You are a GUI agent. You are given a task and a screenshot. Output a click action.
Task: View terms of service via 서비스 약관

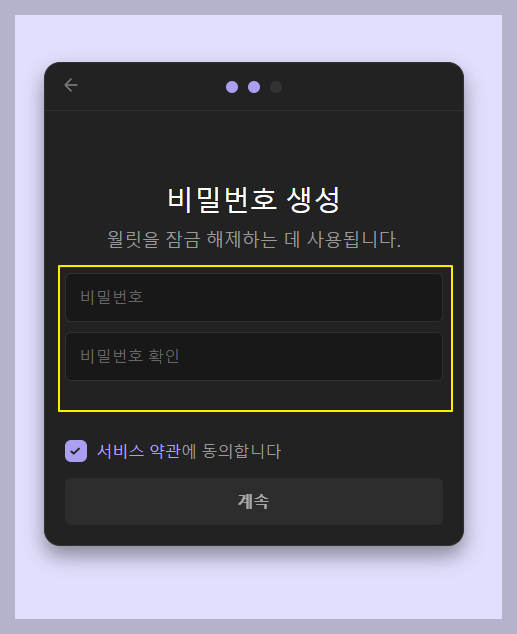[139, 451]
